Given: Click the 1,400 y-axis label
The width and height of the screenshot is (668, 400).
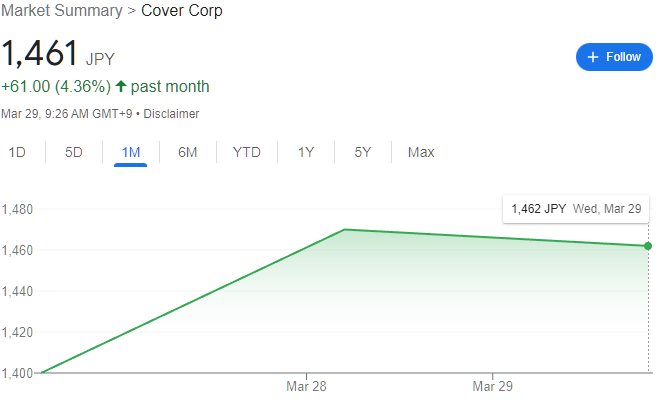Looking at the screenshot, I should 17,373.
